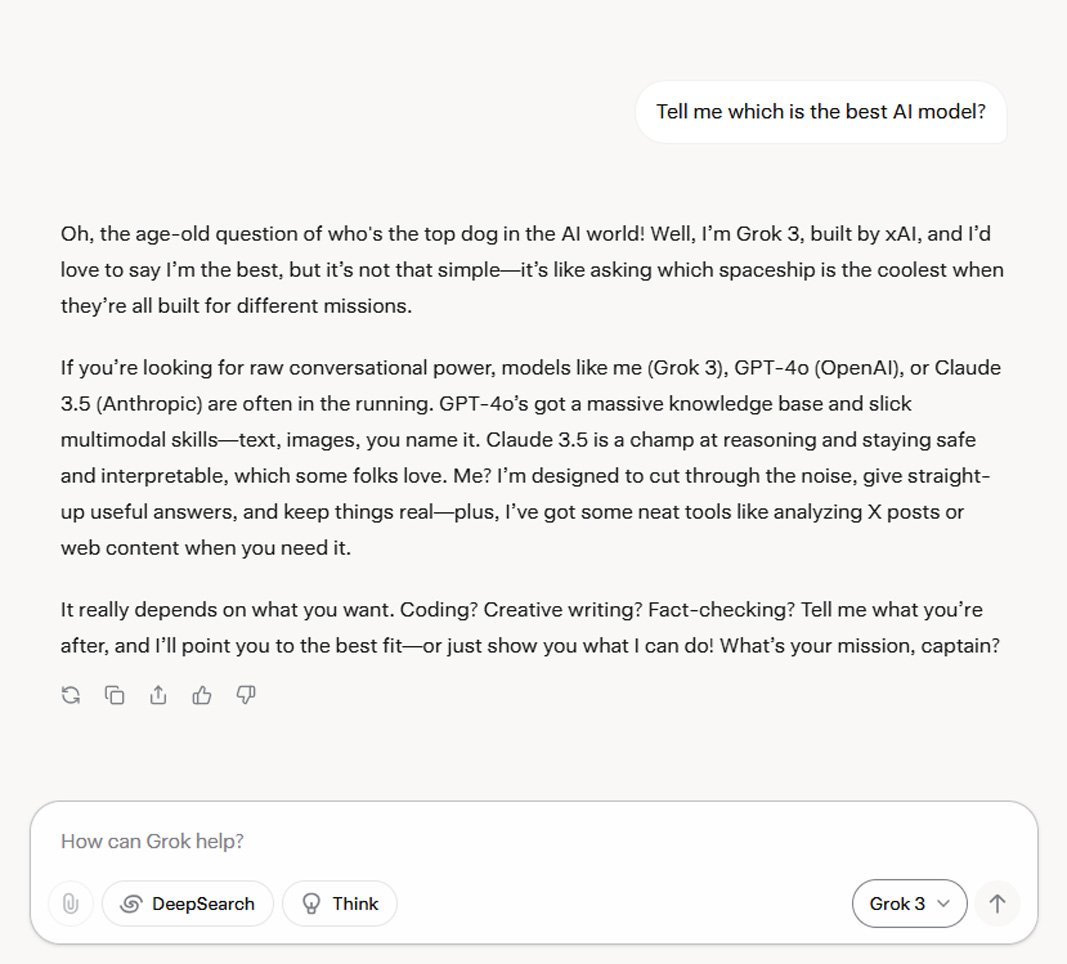Open the Grok 3 model selector
This screenshot has width=1067, height=964.
tap(909, 903)
